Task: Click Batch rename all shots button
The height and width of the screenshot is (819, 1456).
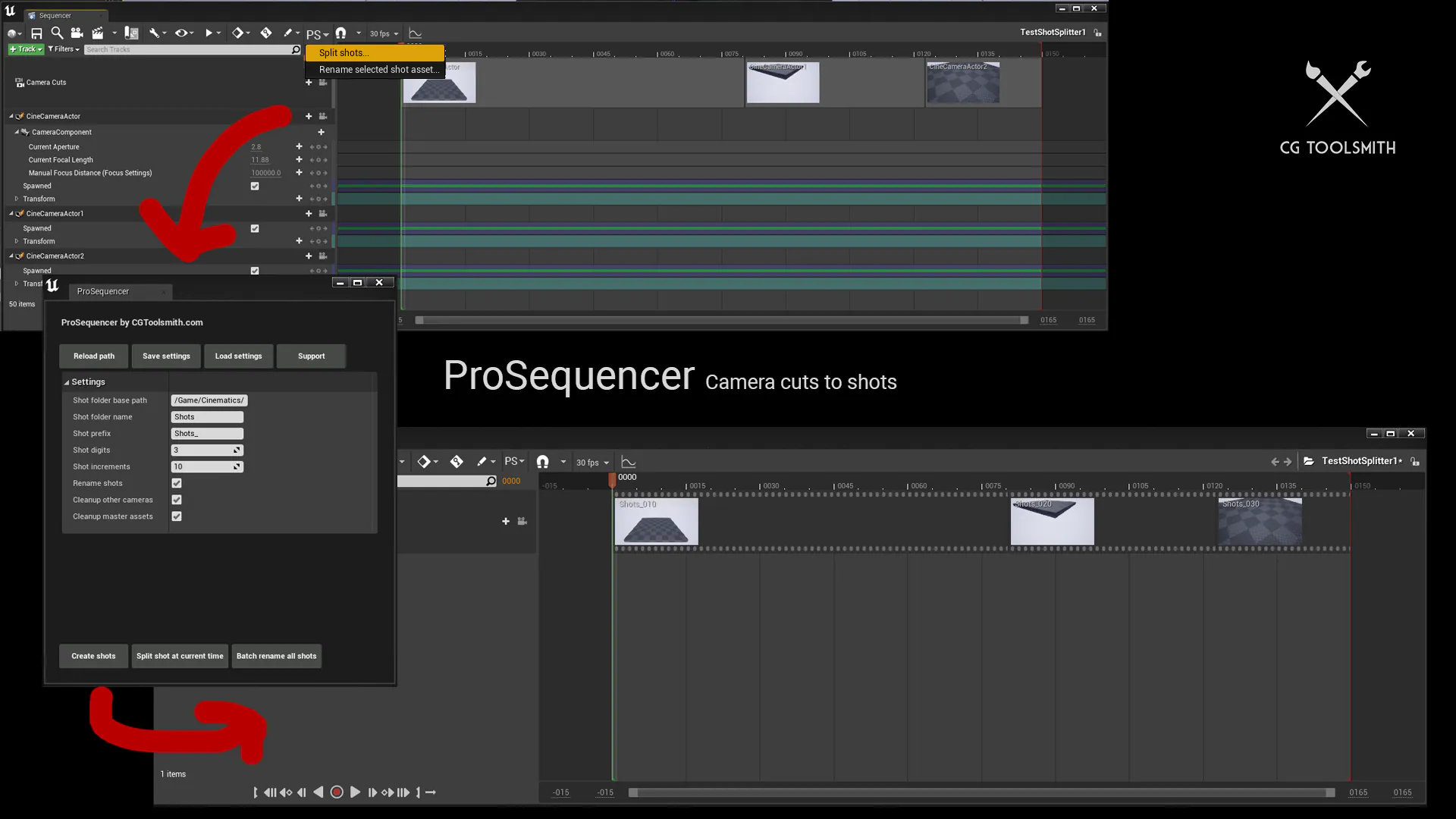Action: point(276,656)
